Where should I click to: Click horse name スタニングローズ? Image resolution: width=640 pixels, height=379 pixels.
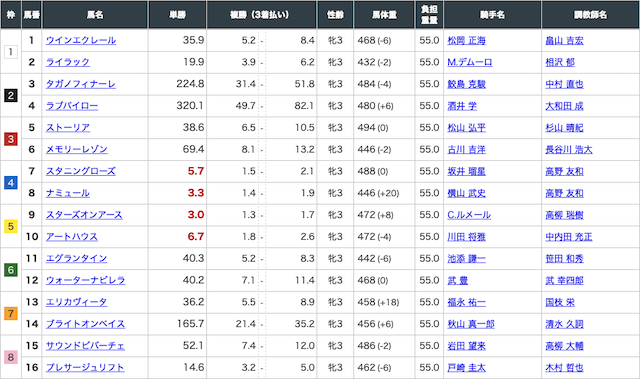point(81,171)
